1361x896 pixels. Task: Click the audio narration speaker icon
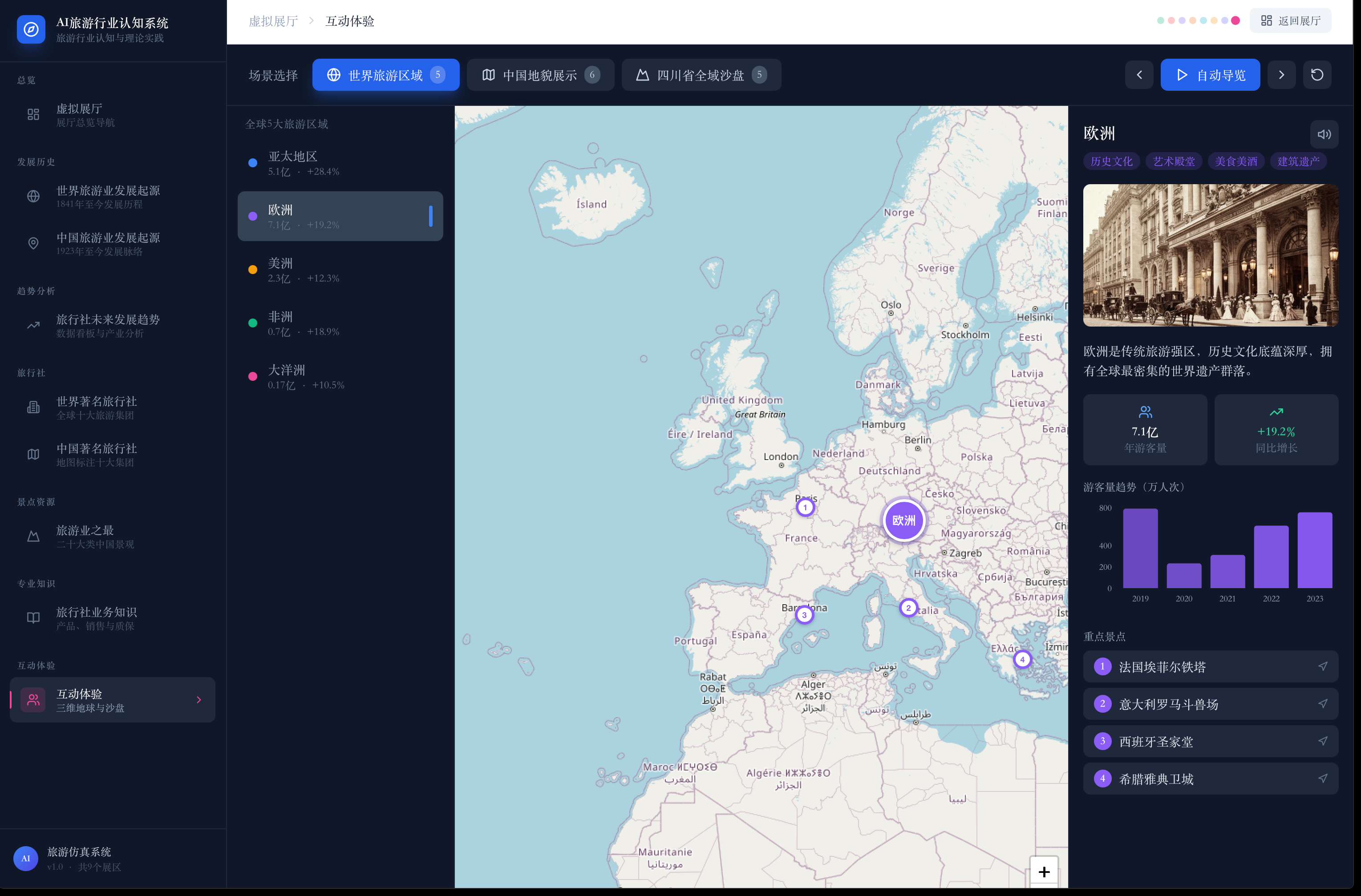click(1324, 134)
